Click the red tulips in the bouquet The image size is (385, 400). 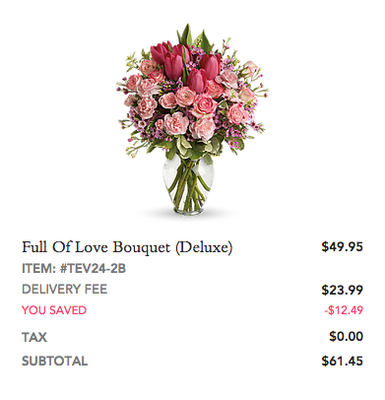pos(186,65)
